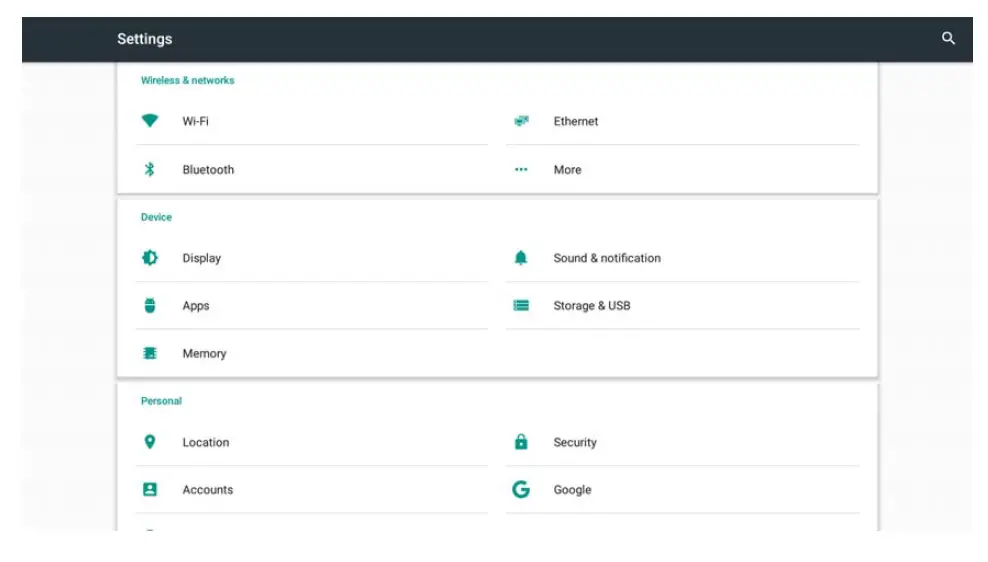Click the Settings title in header
Image resolution: width=988 pixels, height=562 pixels.
(145, 39)
